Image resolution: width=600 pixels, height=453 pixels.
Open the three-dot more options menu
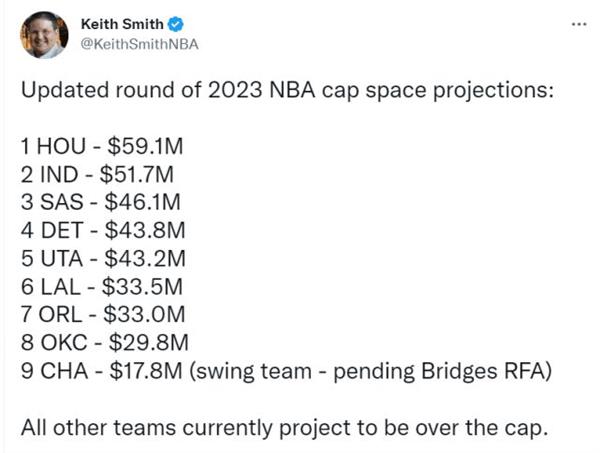point(579,24)
